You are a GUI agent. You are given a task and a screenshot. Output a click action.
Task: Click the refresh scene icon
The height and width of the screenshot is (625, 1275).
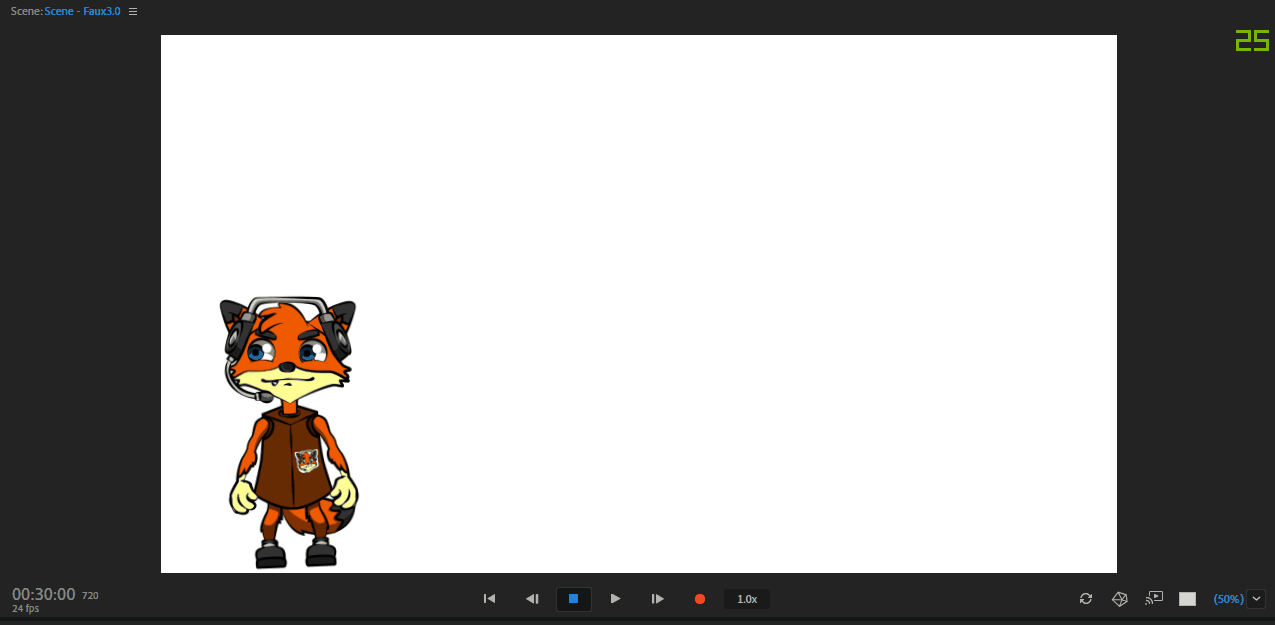point(1086,599)
